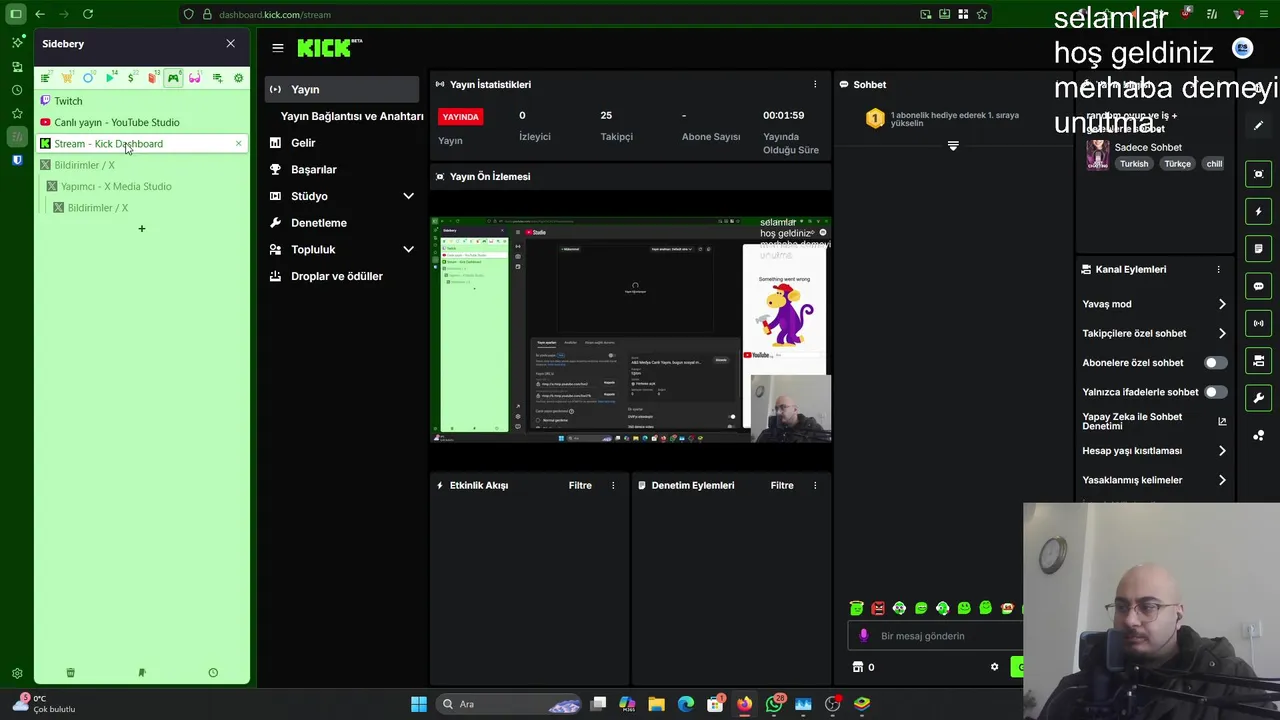Click Filtre in Denetim Eylemleri panel
The width and height of the screenshot is (1280, 720).
point(782,485)
